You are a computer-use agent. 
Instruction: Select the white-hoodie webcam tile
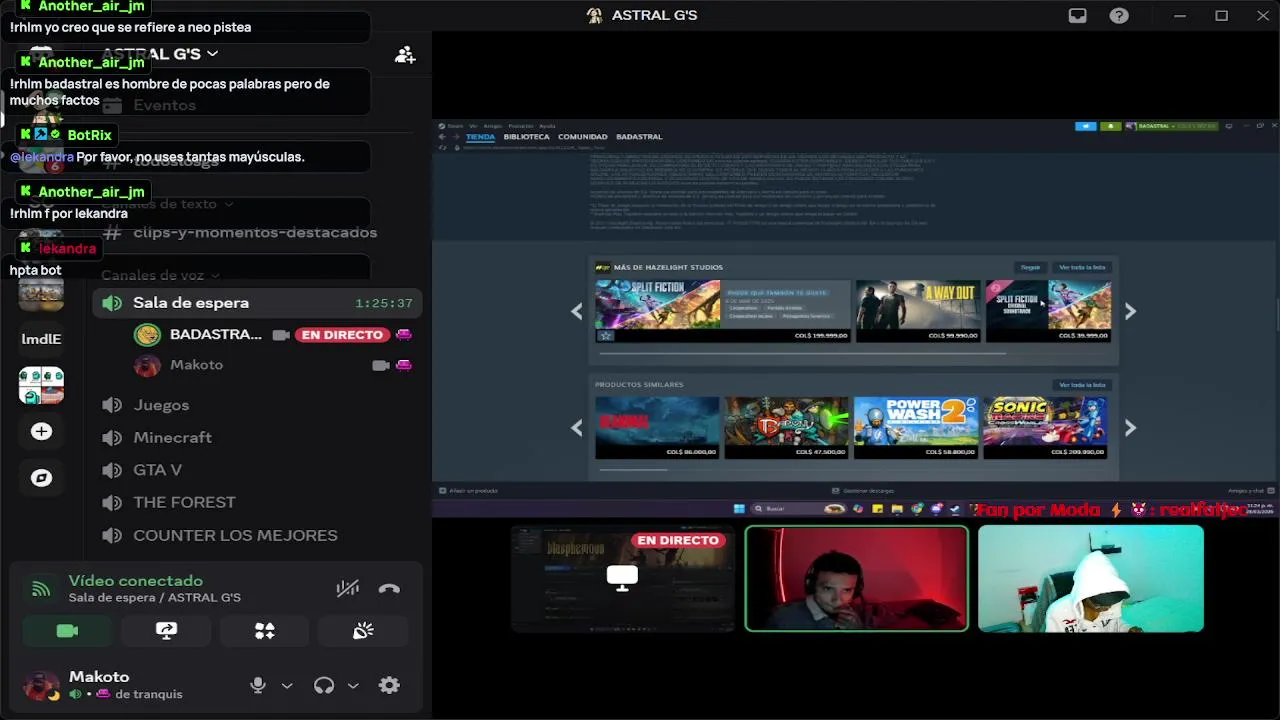pyautogui.click(x=1091, y=579)
